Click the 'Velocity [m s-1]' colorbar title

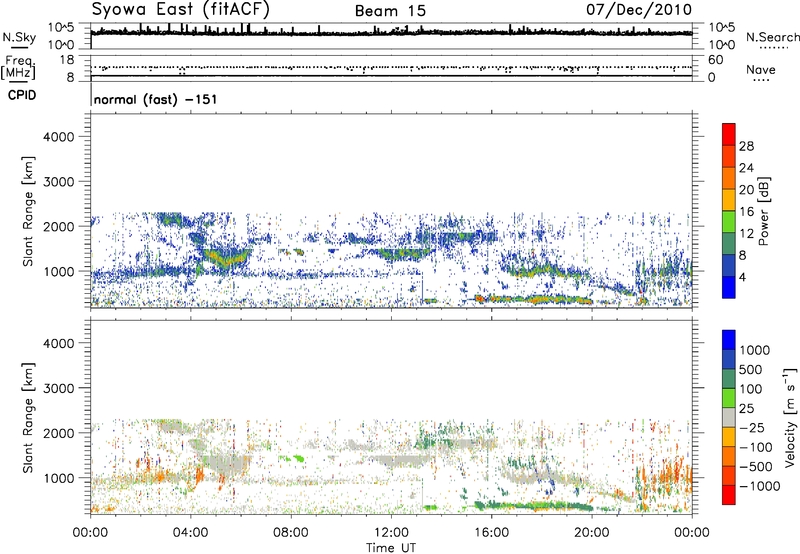791,417
